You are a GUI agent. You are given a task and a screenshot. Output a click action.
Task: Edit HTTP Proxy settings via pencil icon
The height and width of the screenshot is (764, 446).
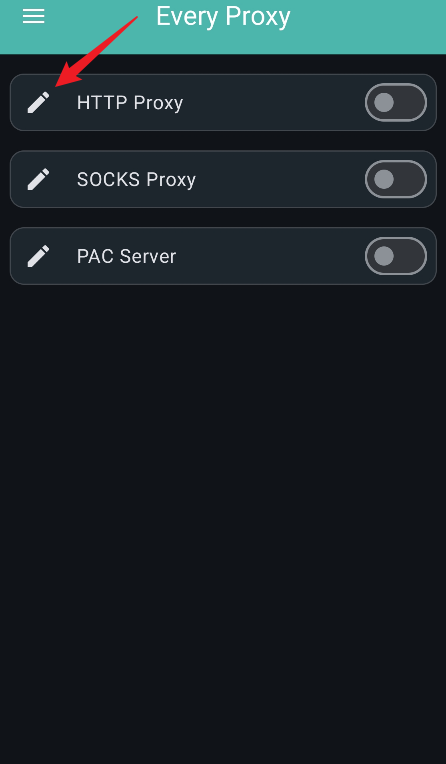click(39, 102)
